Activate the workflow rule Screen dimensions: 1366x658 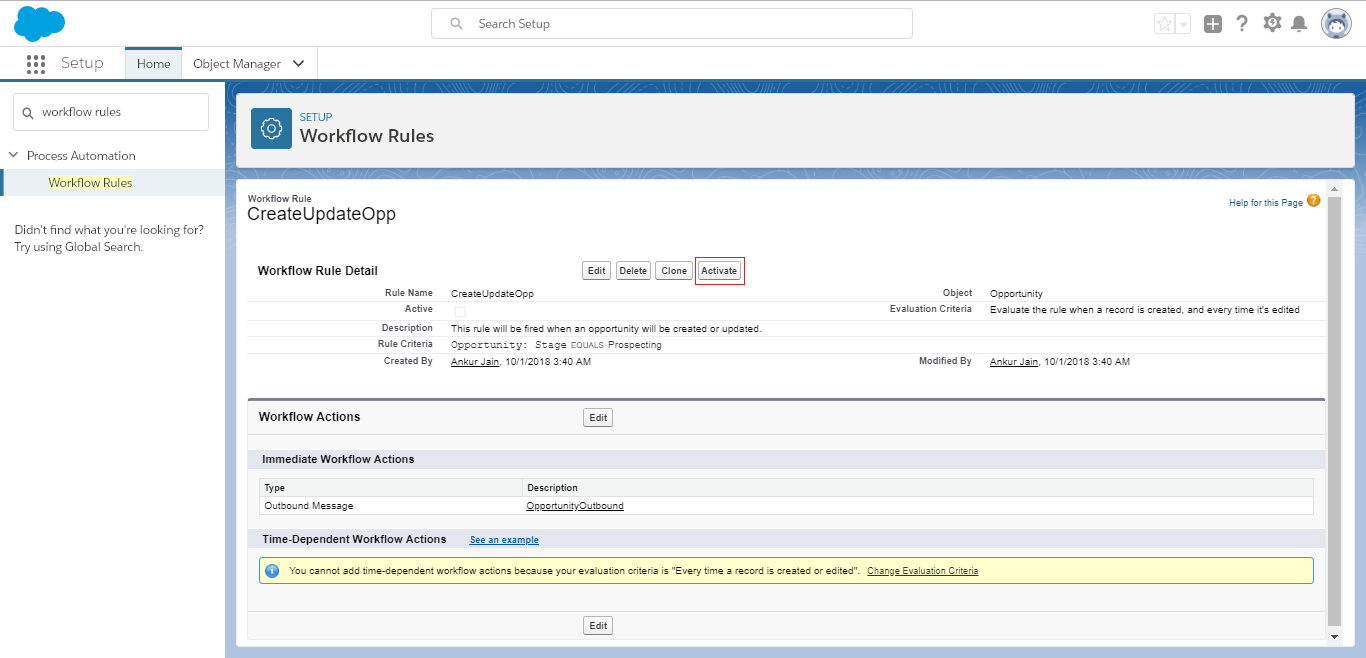click(719, 271)
